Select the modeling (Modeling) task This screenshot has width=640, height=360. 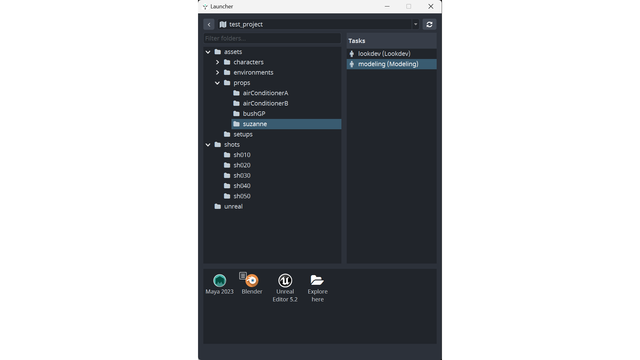(391, 64)
